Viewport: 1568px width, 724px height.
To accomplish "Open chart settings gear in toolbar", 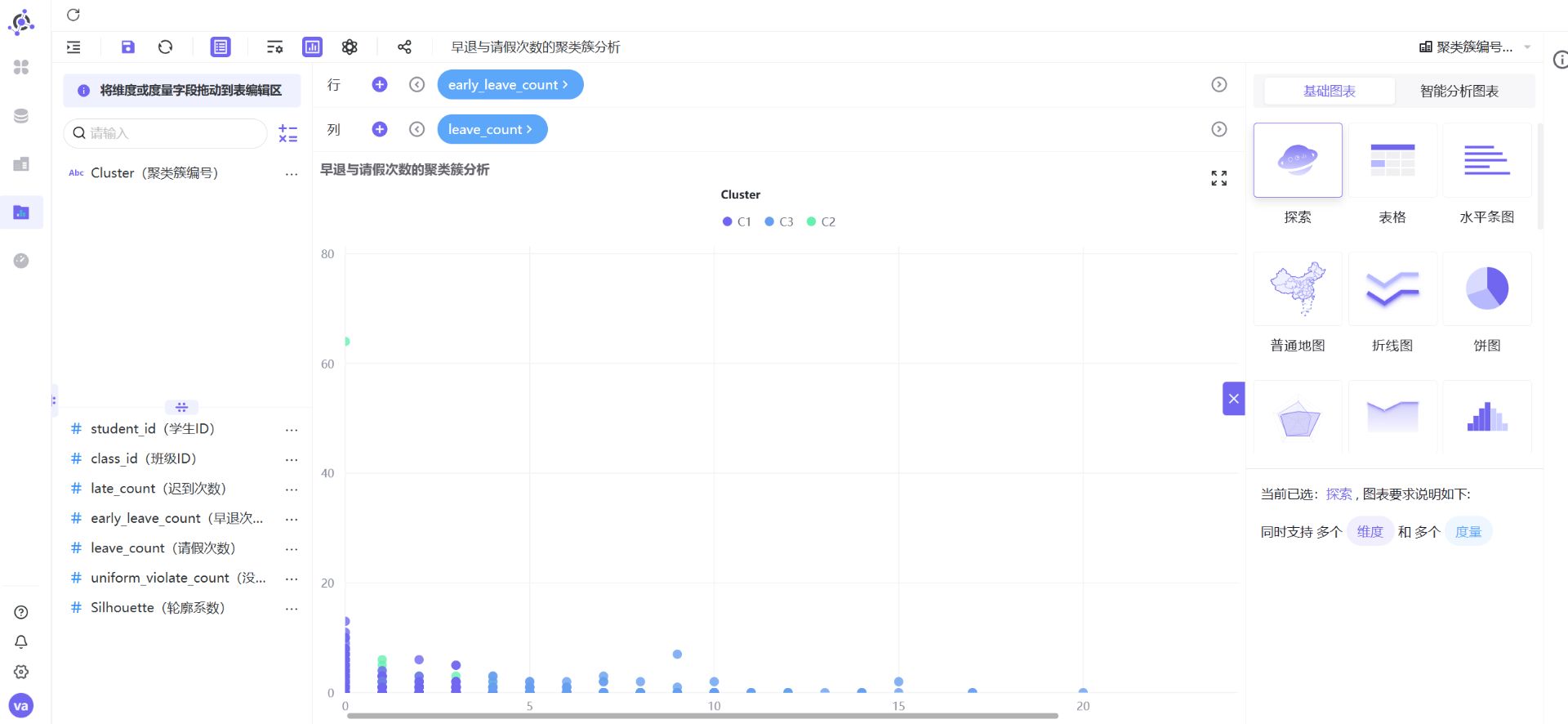I will click(x=350, y=47).
